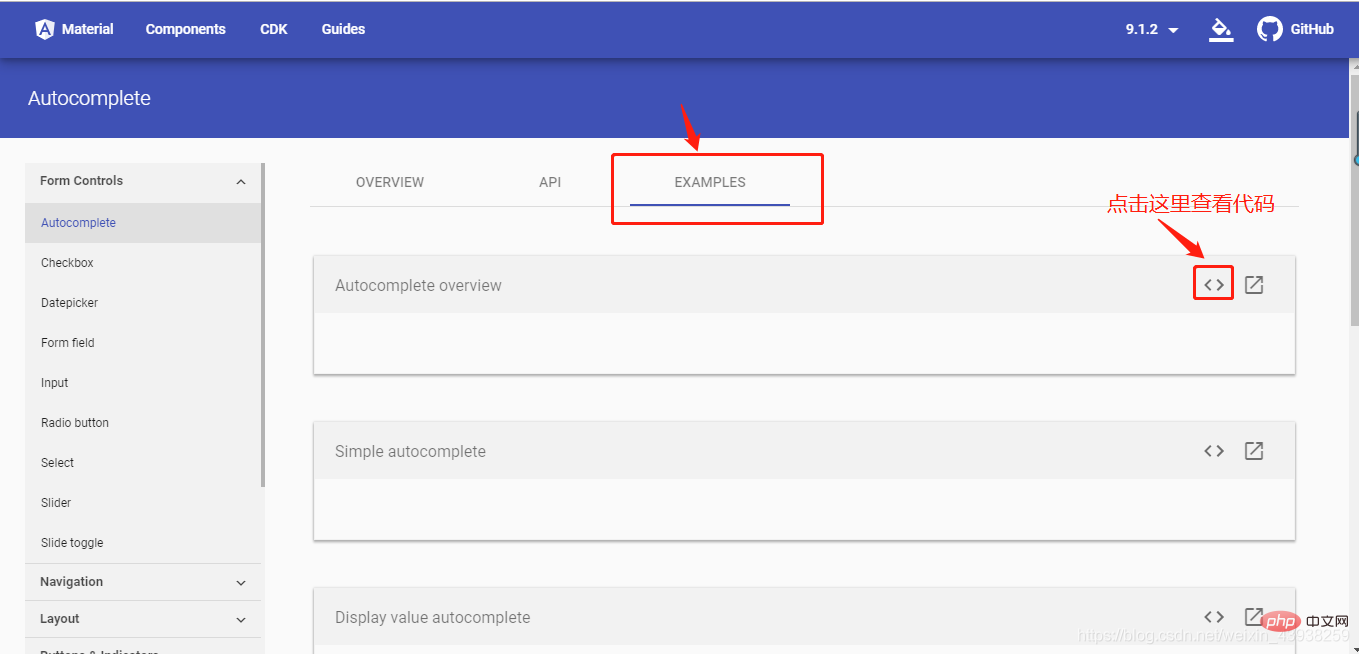Open the Guides menu item

[x=343, y=29]
